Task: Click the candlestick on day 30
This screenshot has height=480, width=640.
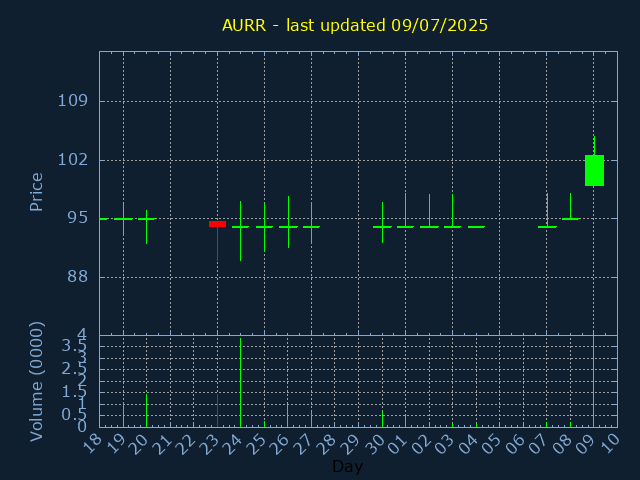Action: tap(382, 222)
